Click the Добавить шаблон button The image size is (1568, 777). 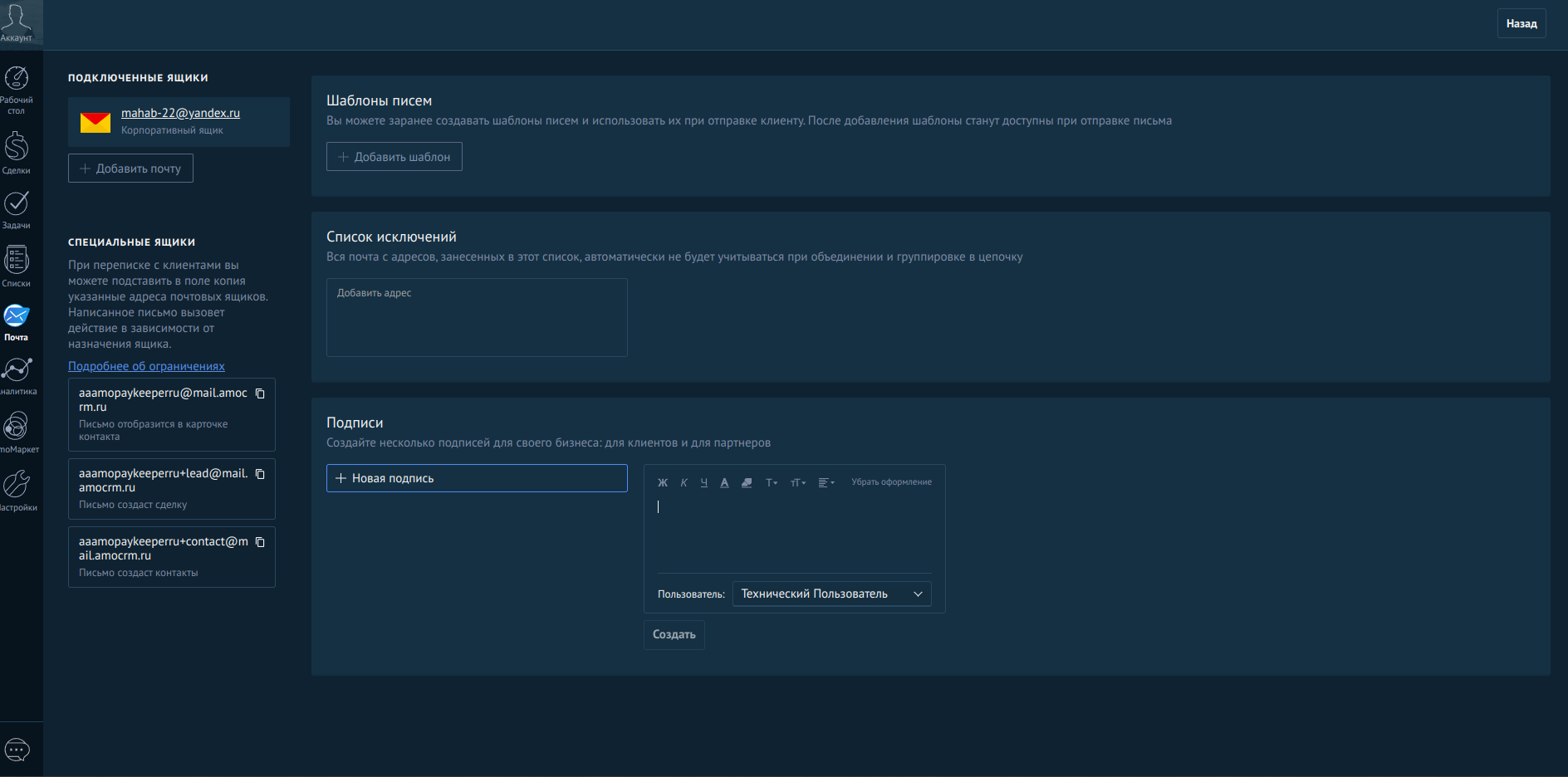coord(394,157)
